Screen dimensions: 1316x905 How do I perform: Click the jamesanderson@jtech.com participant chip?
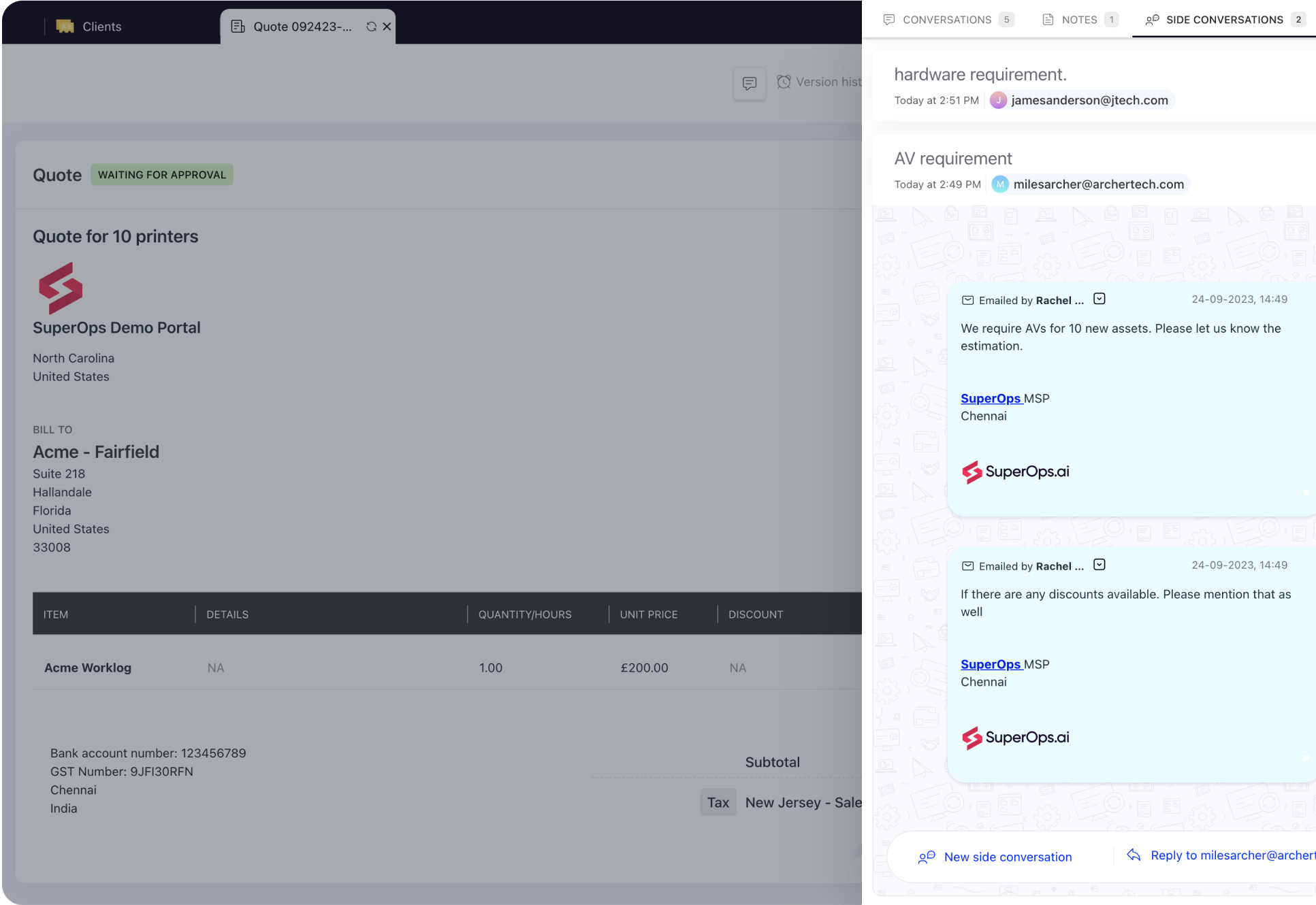[x=1087, y=100]
